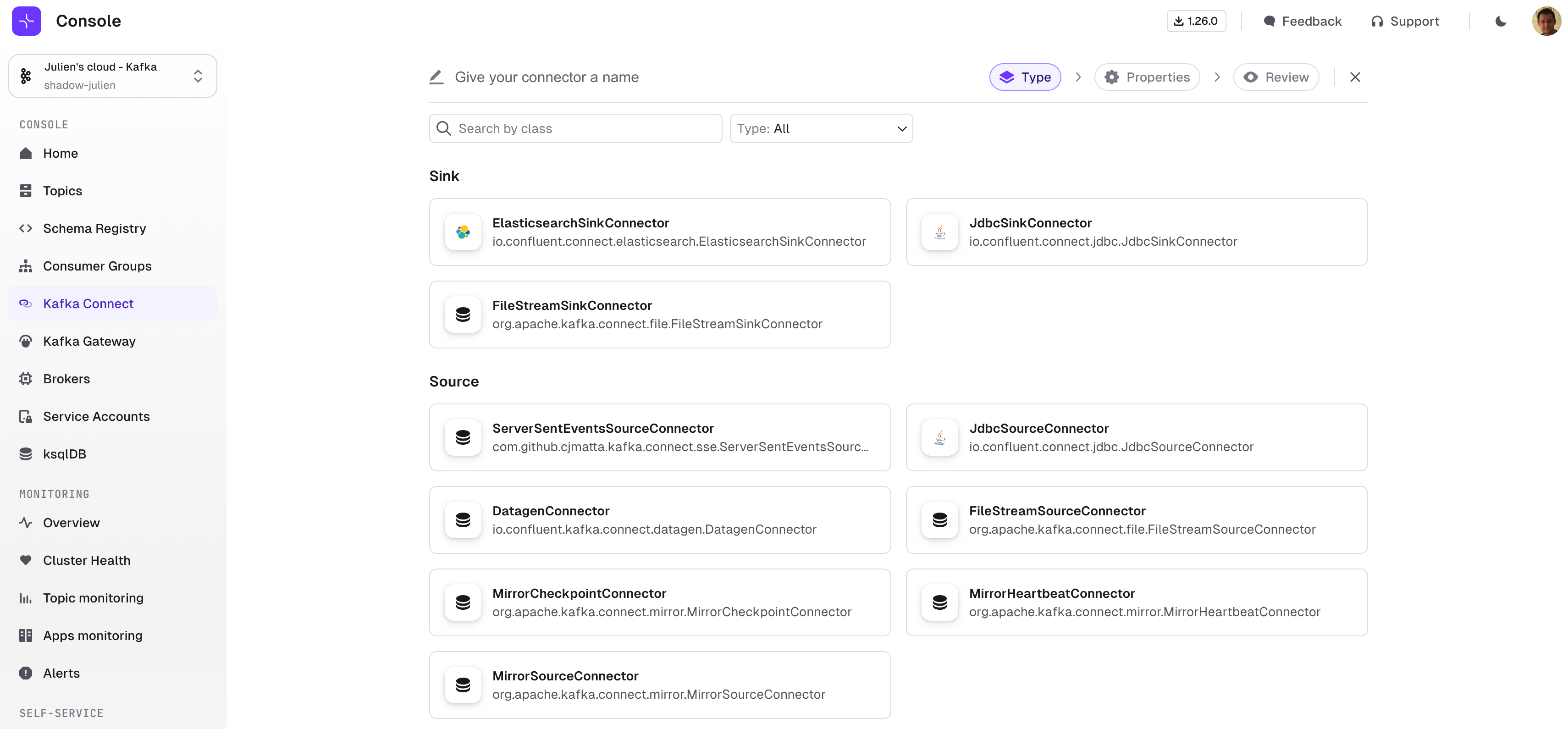The image size is (1568, 729).
Task: Open the Home sidebar item
Action: (113, 153)
